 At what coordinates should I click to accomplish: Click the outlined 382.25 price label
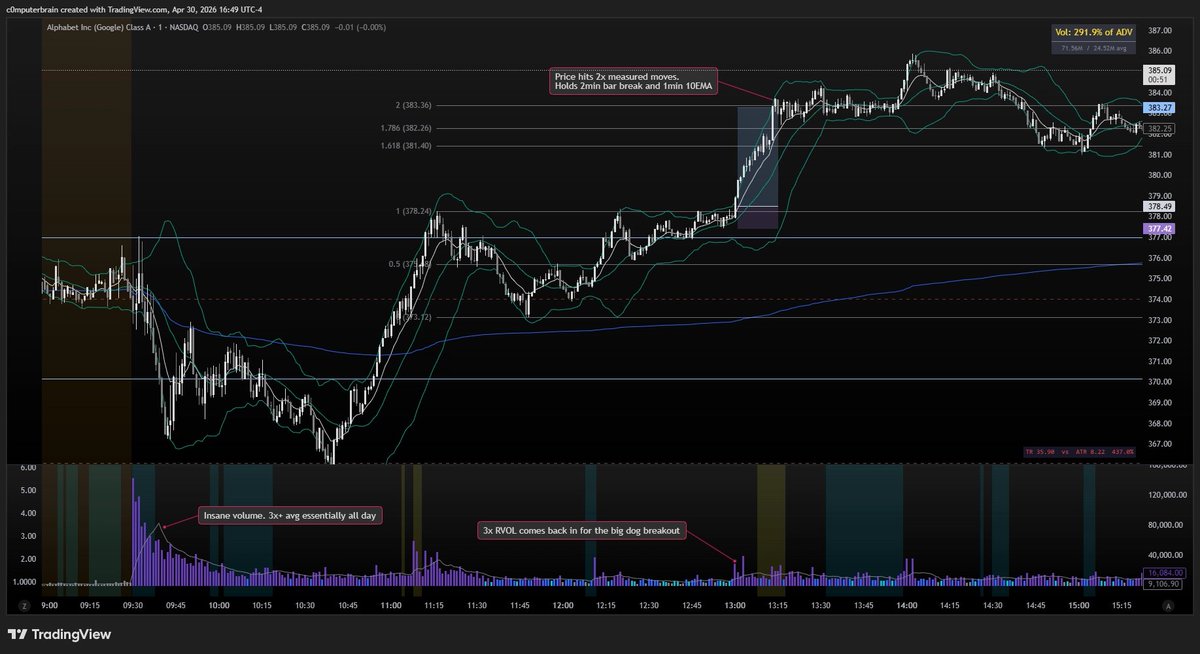click(x=1160, y=129)
